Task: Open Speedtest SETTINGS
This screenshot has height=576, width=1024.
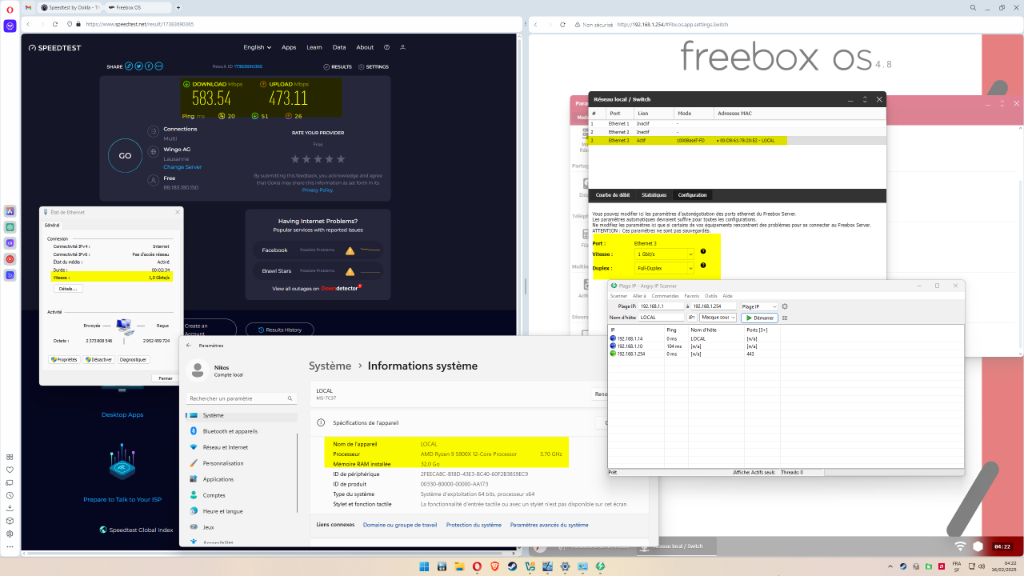Action: (374, 67)
